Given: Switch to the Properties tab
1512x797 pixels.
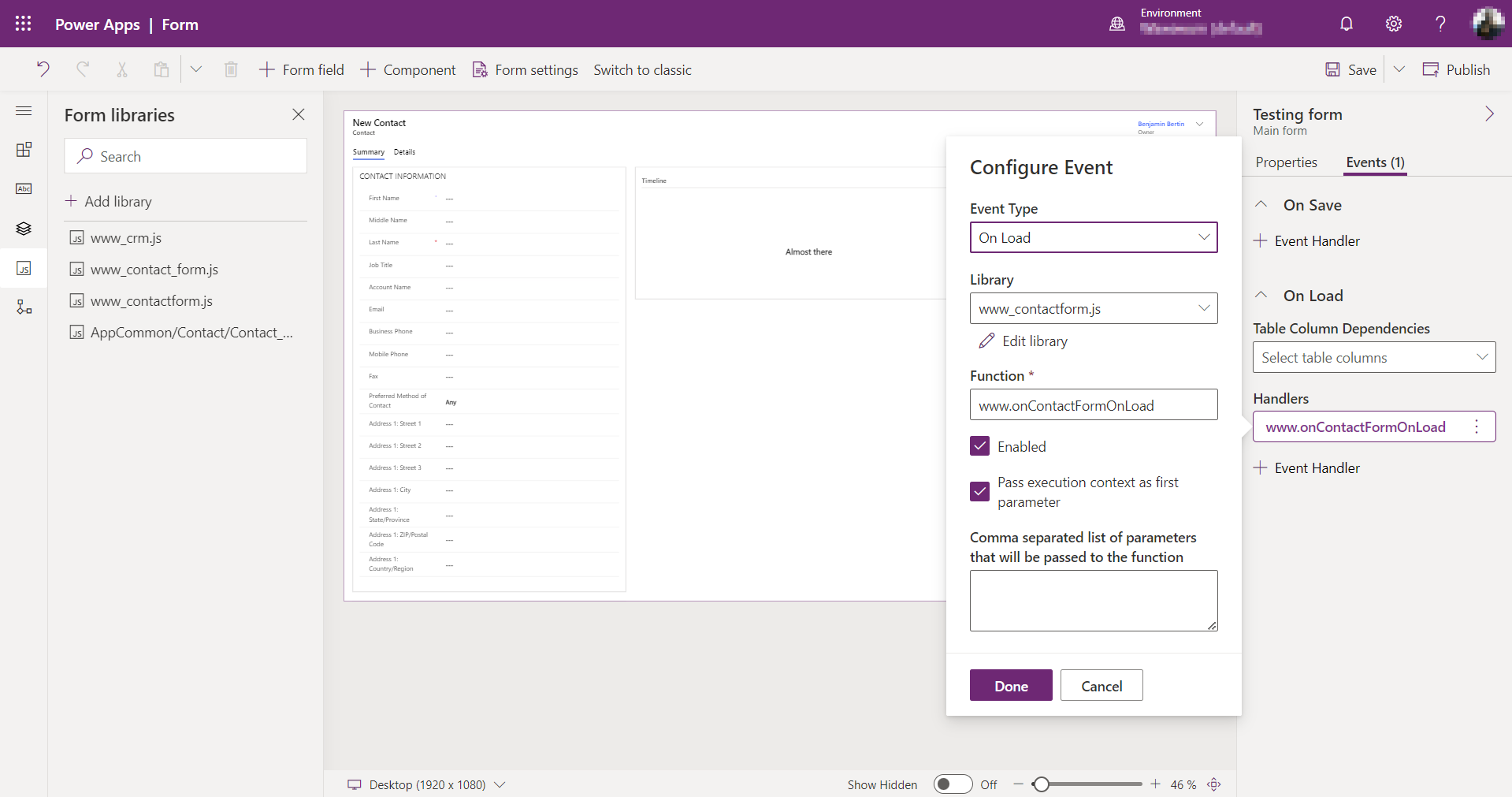Looking at the screenshot, I should 1286,162.
